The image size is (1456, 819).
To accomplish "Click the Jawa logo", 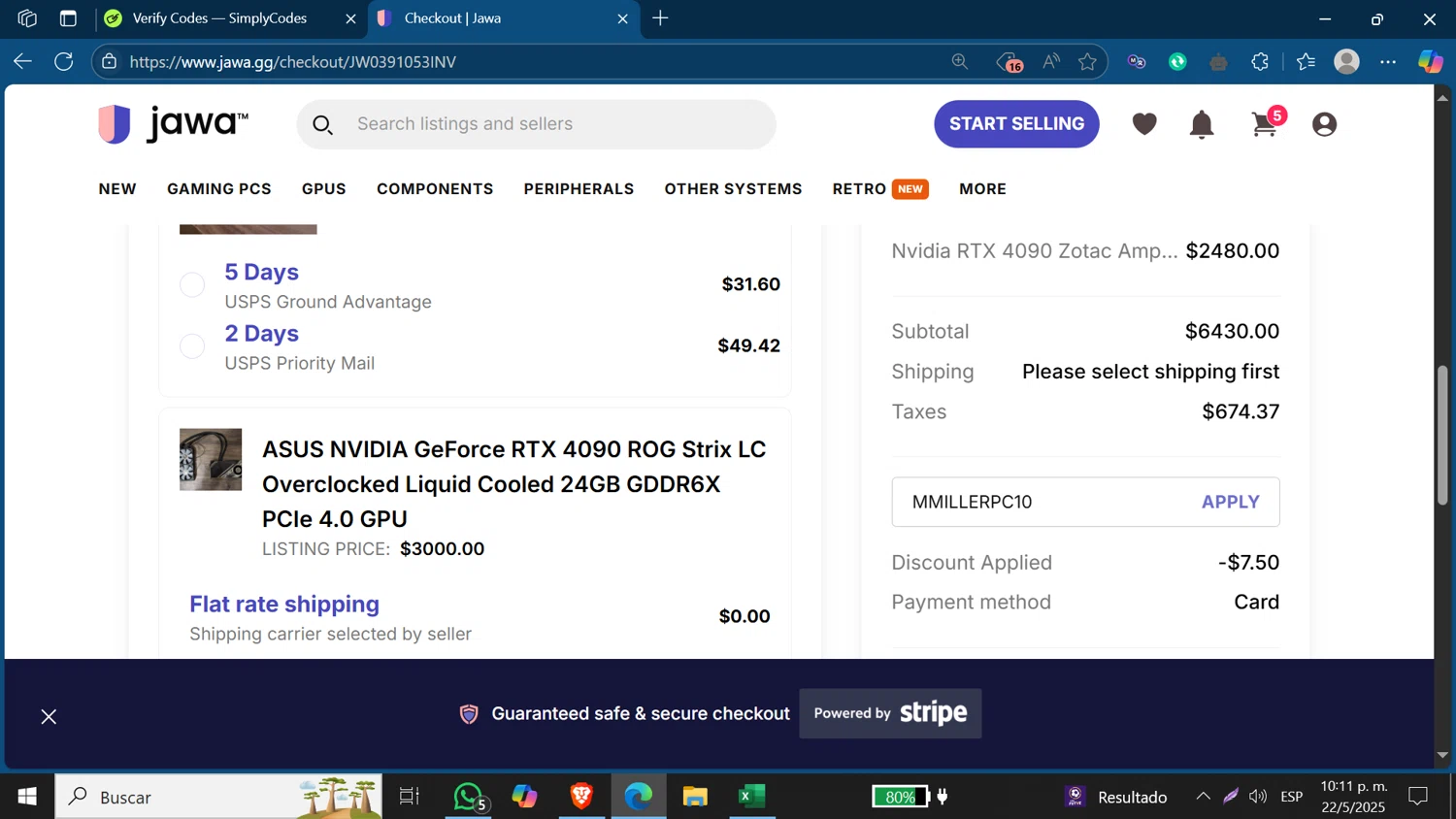I will pyautogui.click(x=173, y=124).
